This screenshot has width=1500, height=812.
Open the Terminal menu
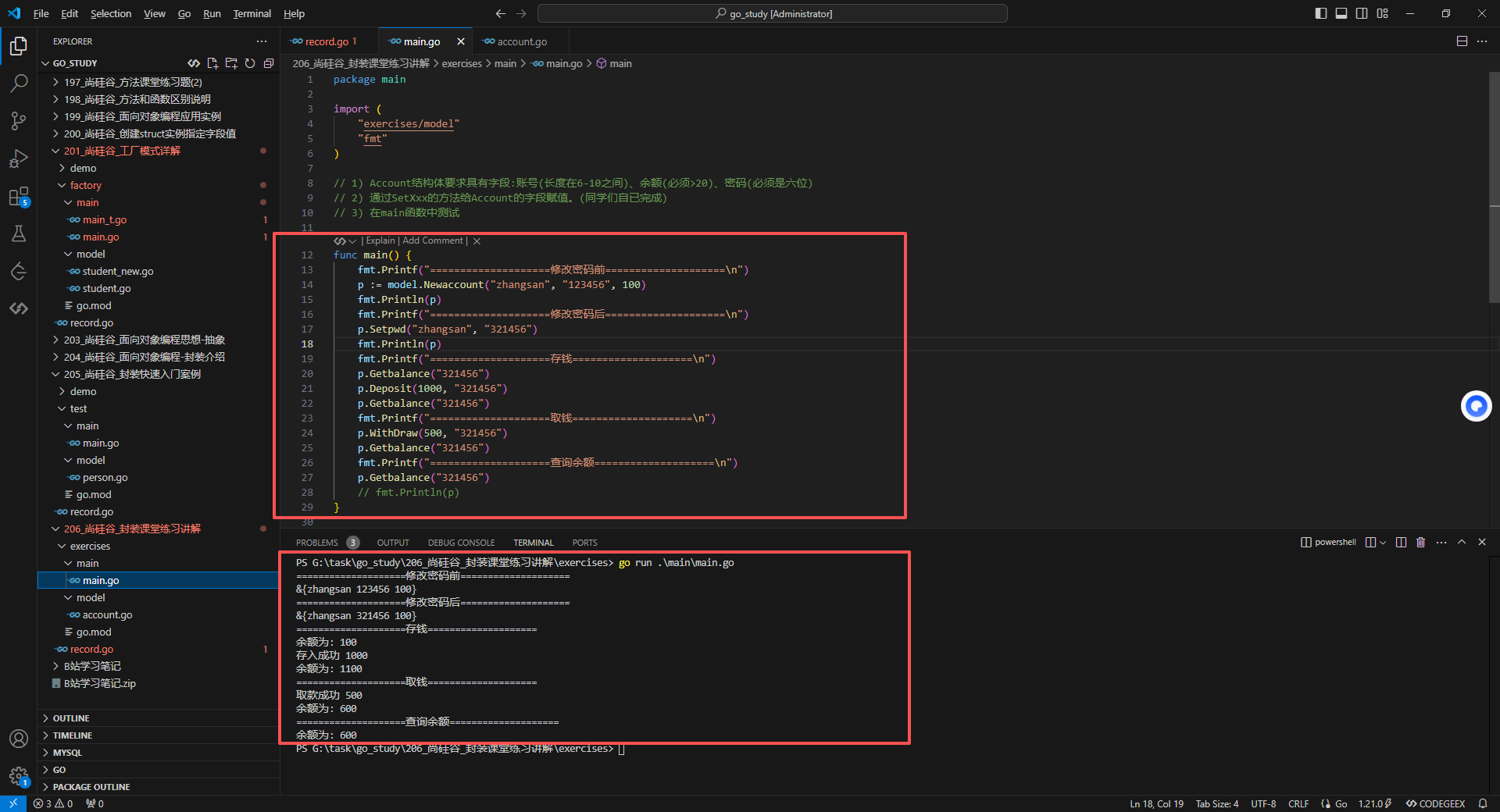pos(252,13)
